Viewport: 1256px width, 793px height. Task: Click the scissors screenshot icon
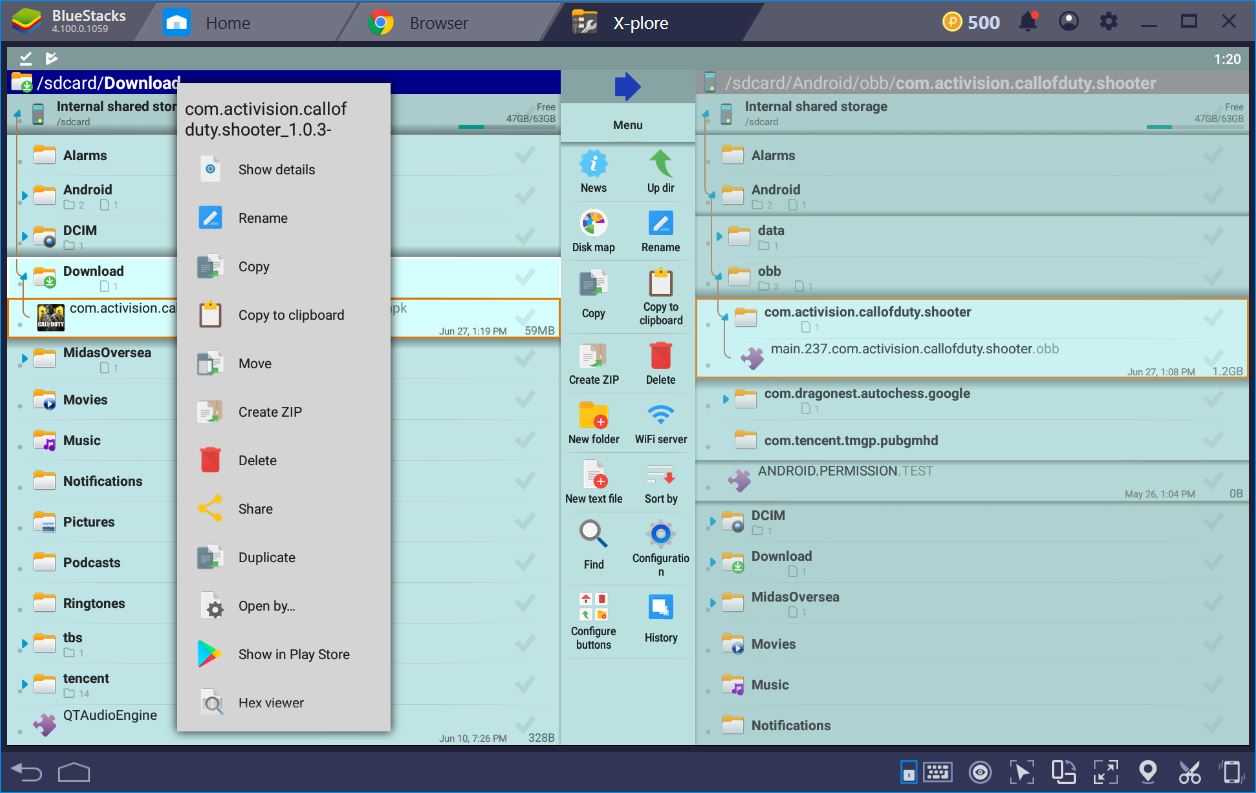[1190, 772]
